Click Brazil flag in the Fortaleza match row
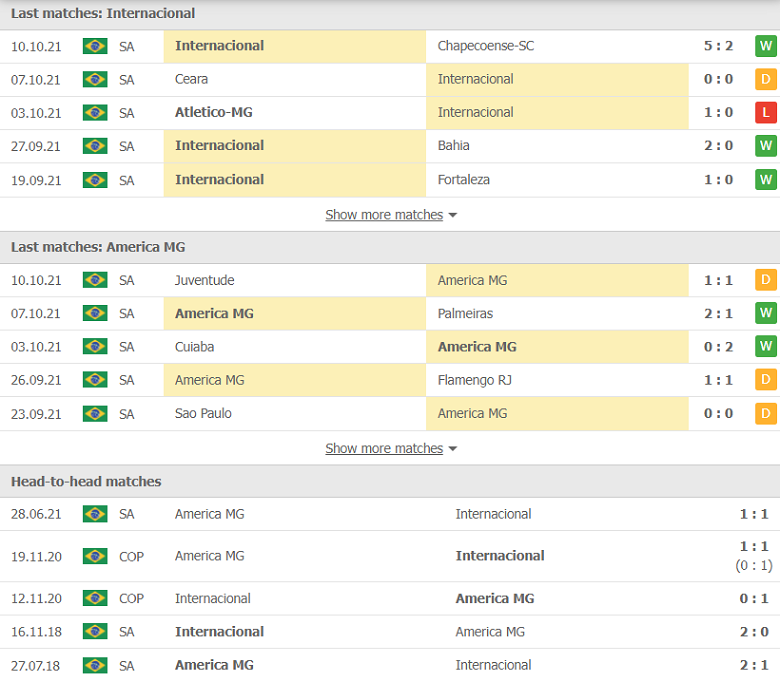Image resolution: width=780 pixels, height=682 pixels. tap(95, 180)
